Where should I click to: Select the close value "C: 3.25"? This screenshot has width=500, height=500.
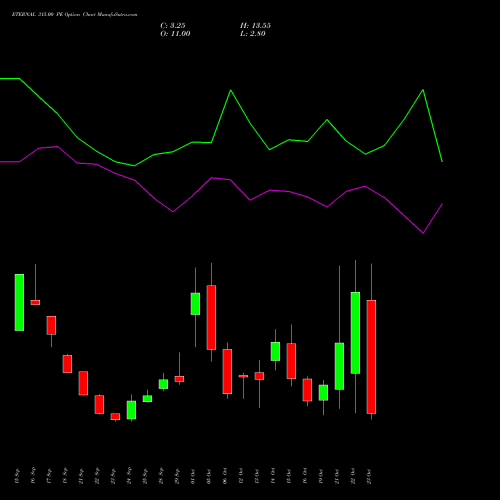click(173, 26)
